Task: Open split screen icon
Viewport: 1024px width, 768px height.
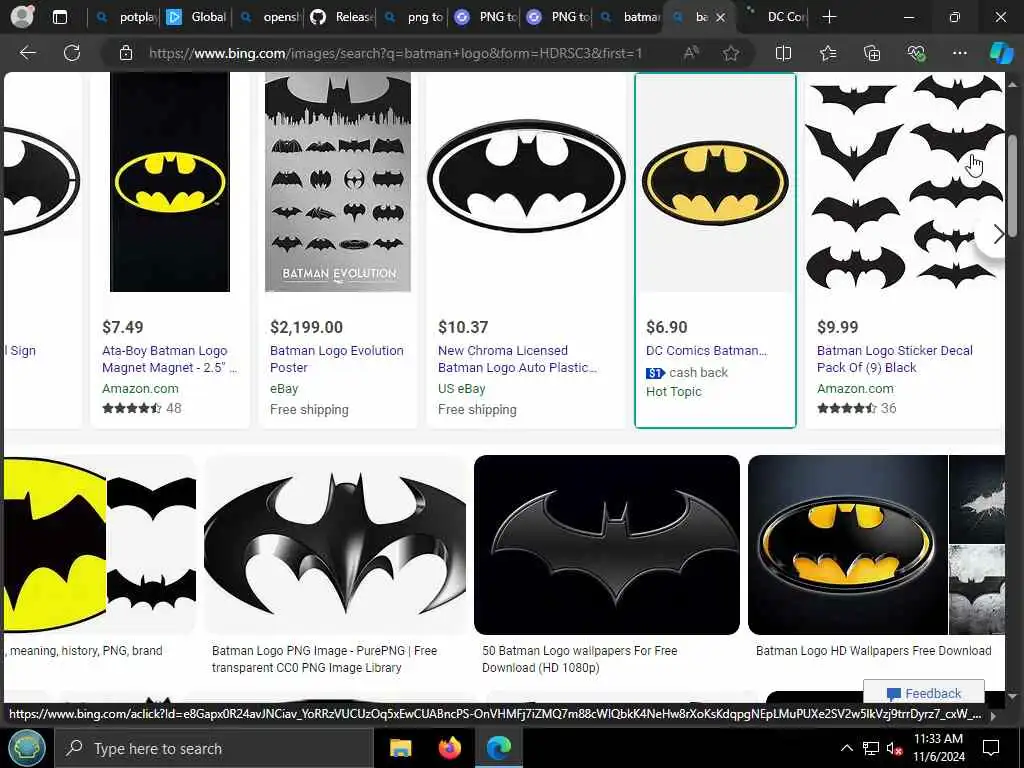Action: coord(783,53)
